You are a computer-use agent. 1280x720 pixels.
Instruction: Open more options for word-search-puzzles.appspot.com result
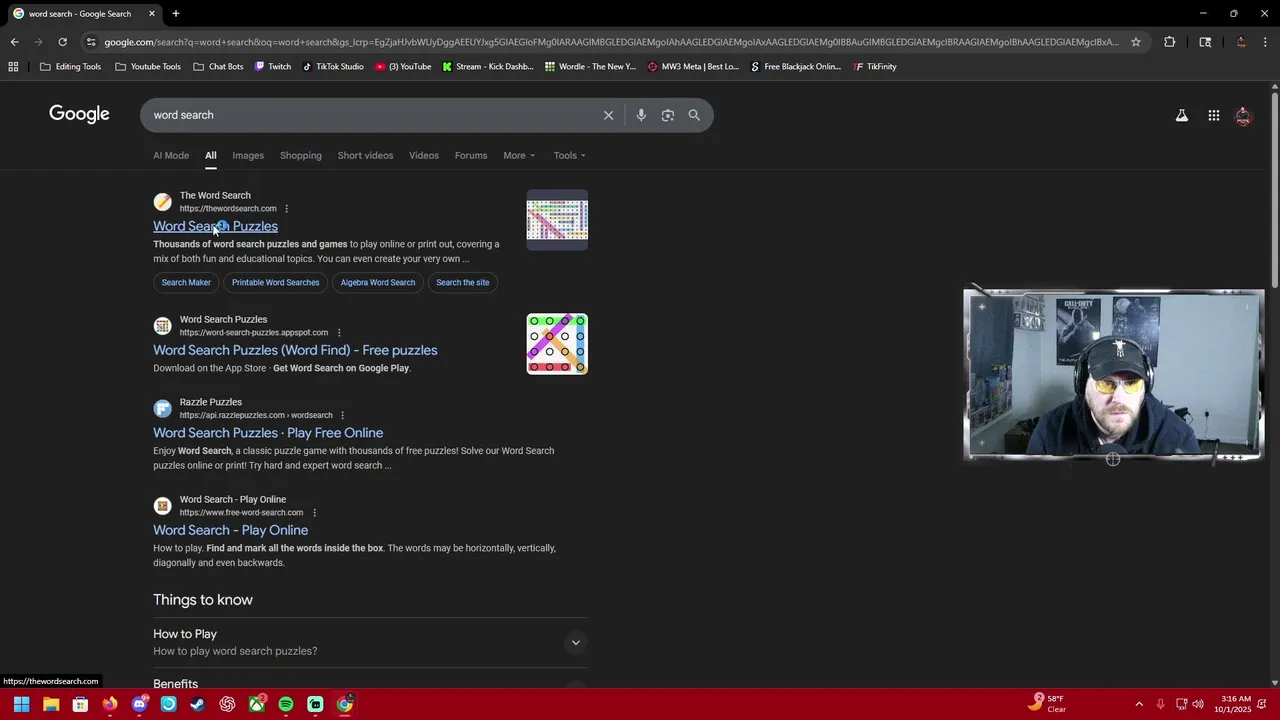pyautogui.click(x=338, y=333)
